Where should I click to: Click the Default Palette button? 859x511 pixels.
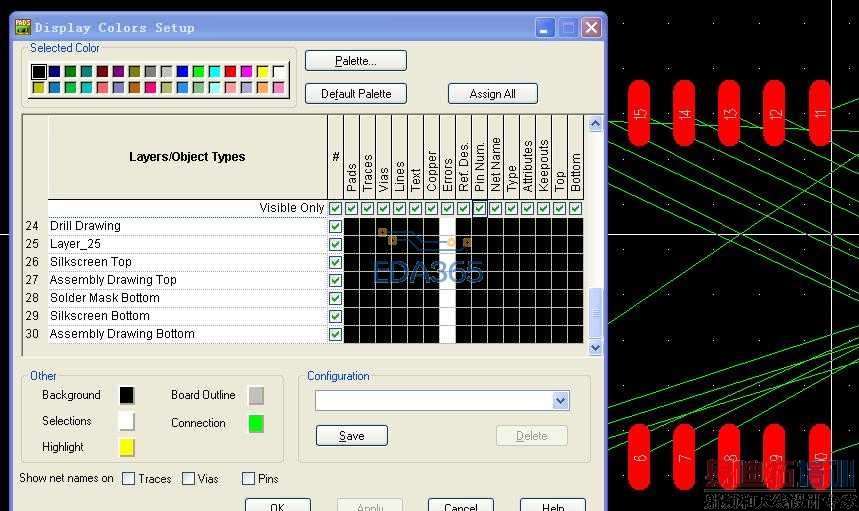point(356,94)
